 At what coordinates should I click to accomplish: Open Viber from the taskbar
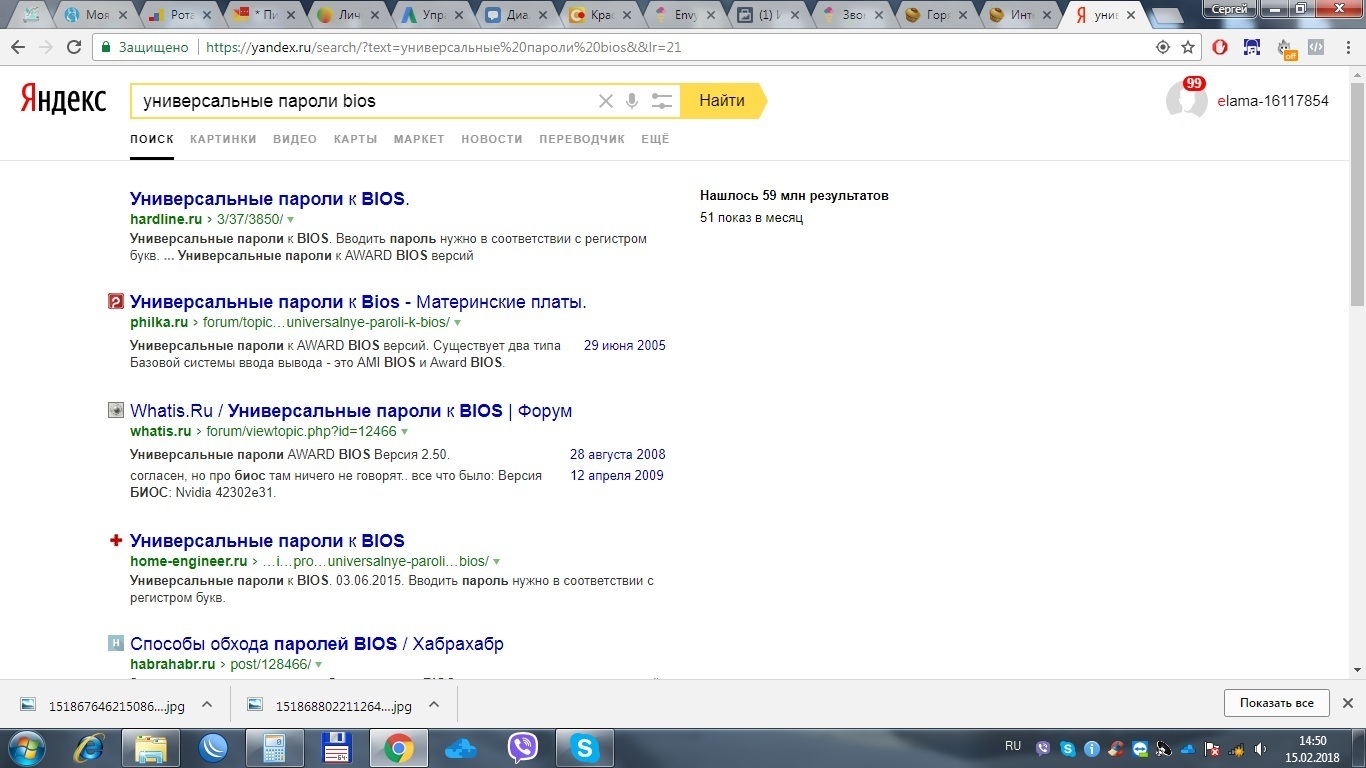click(x=522, y=747)
